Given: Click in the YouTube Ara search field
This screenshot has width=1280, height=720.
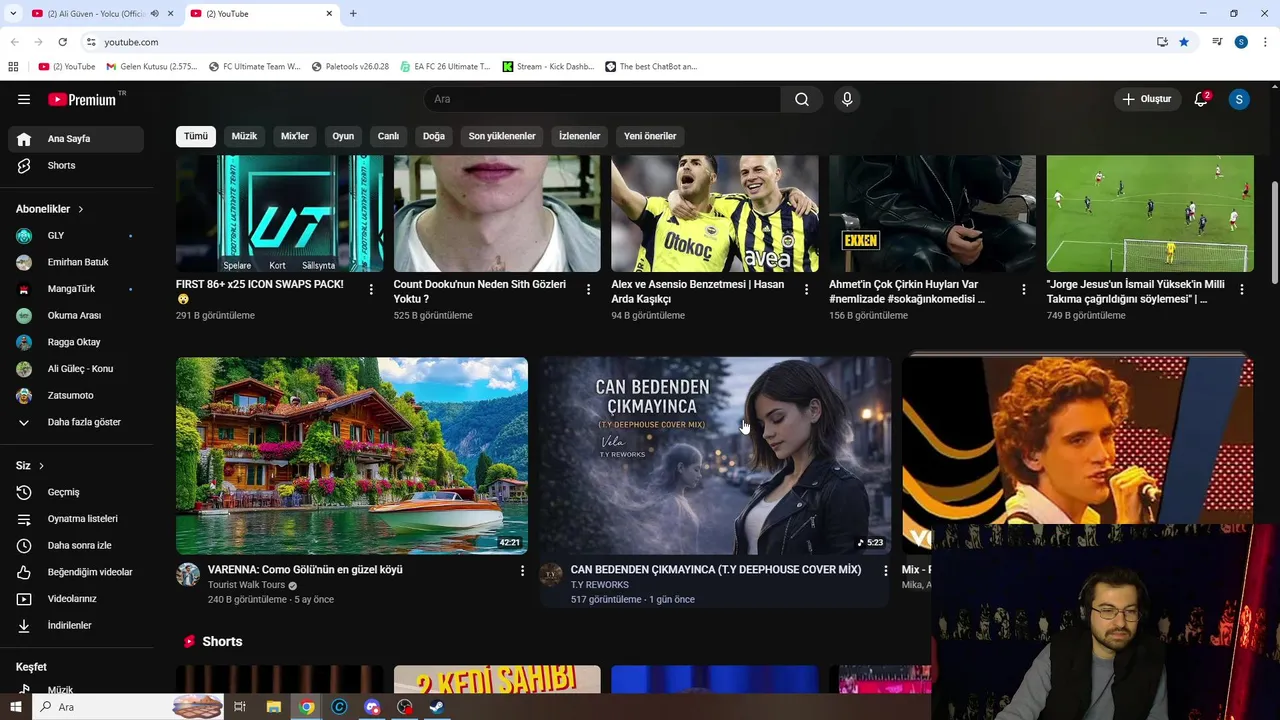Looking at the screenshot, I should (x=603, y=99).
